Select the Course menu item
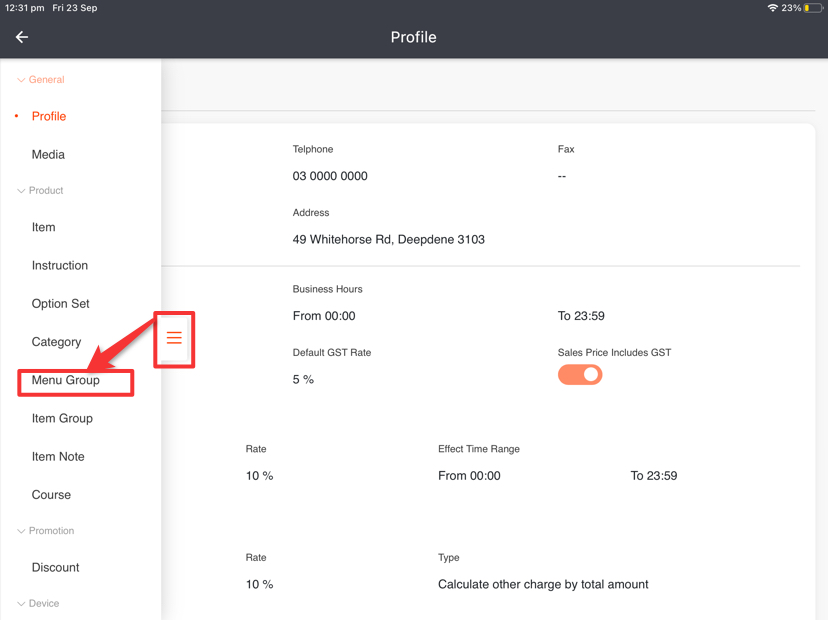The height and width of the screenshot is (620, 828). tap(51, 495)
